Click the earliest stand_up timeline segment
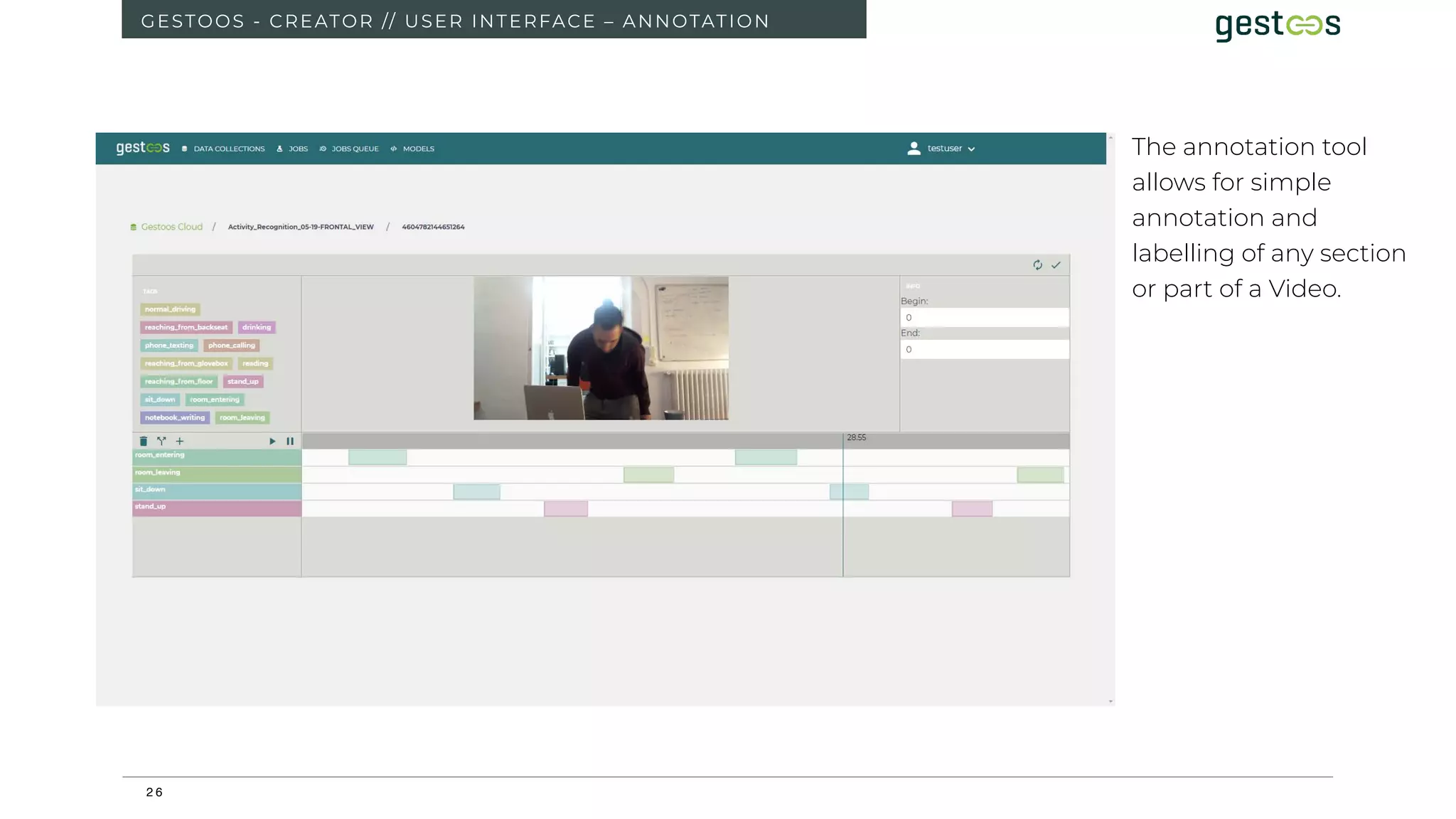1456x819 pixels. (x=566, y=508)
